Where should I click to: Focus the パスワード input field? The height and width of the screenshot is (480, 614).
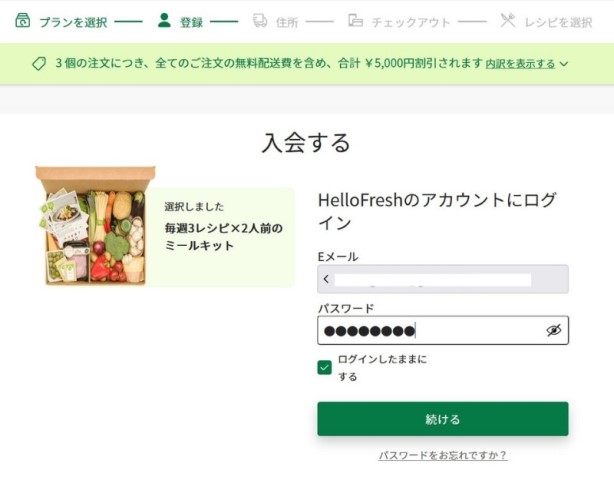click(x=443, y=330)
